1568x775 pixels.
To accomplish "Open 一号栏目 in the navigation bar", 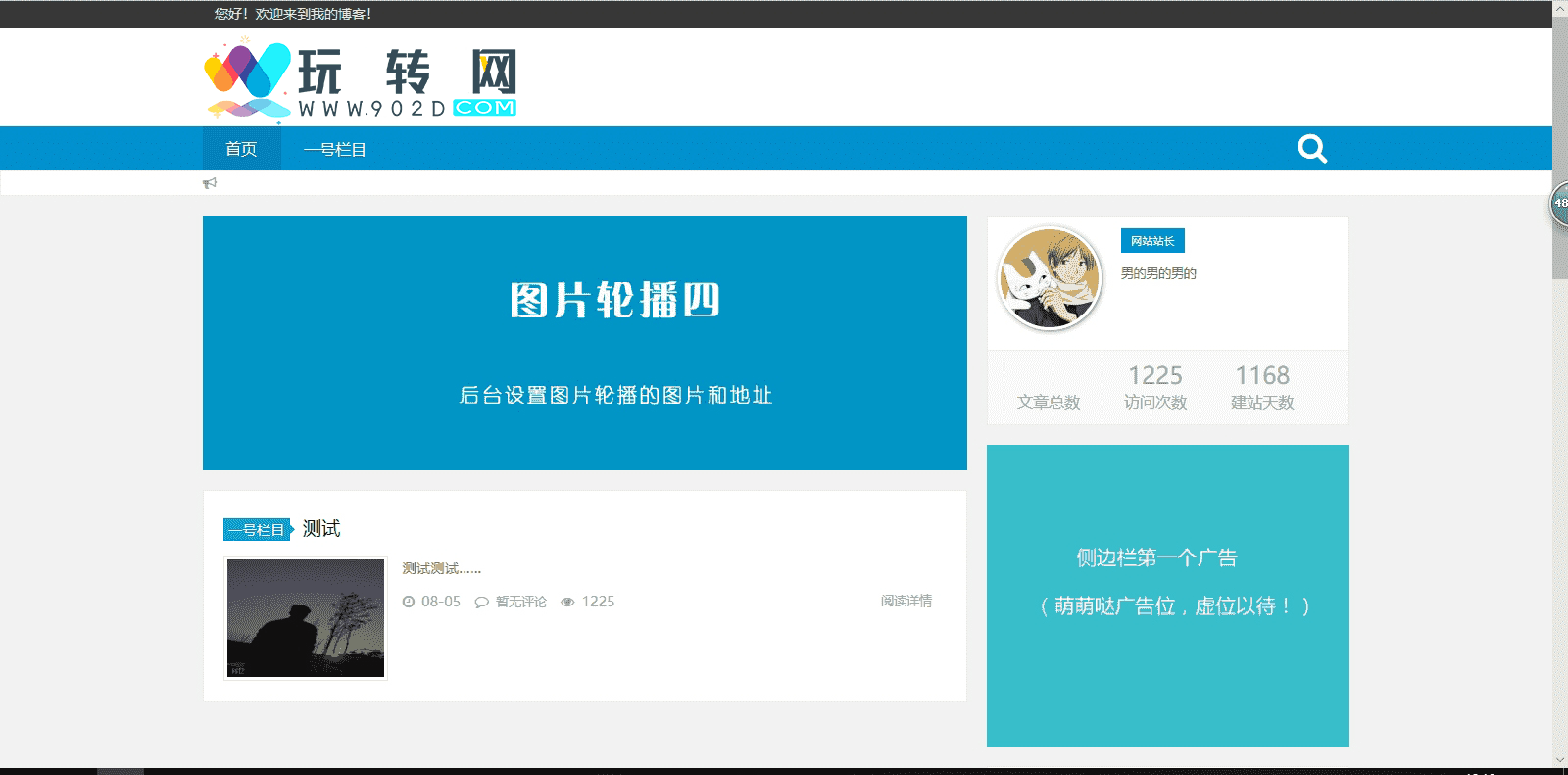I will 334,150.
